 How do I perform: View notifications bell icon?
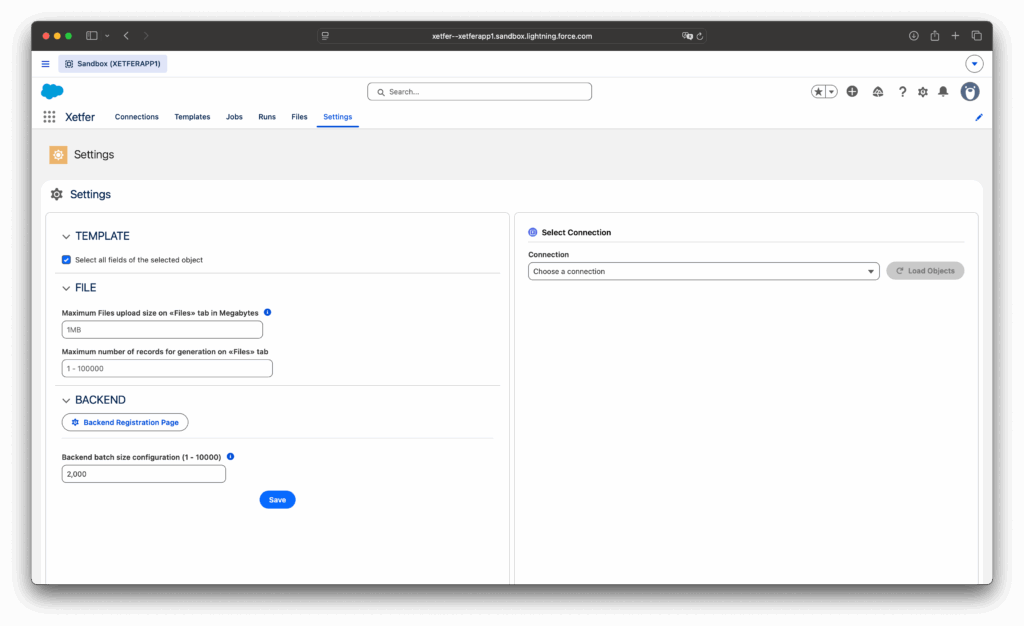click(943, 92)
